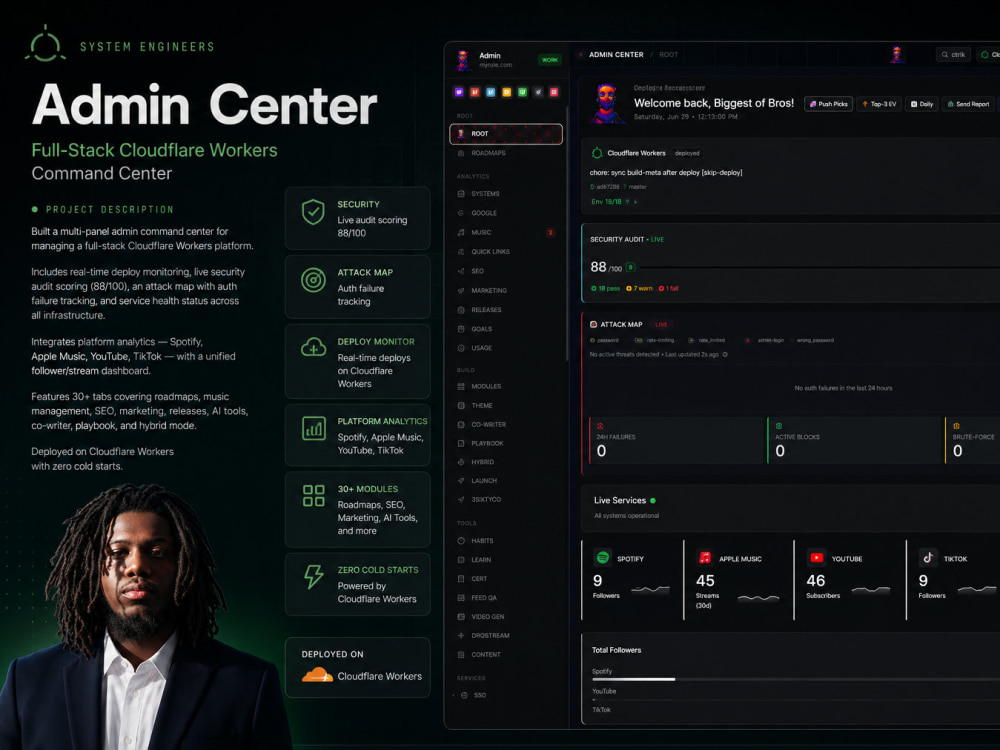Click ADMIN CENTER in the breadcrumb
Viewport: 1000px width, 750px height.
click(616, 55)
